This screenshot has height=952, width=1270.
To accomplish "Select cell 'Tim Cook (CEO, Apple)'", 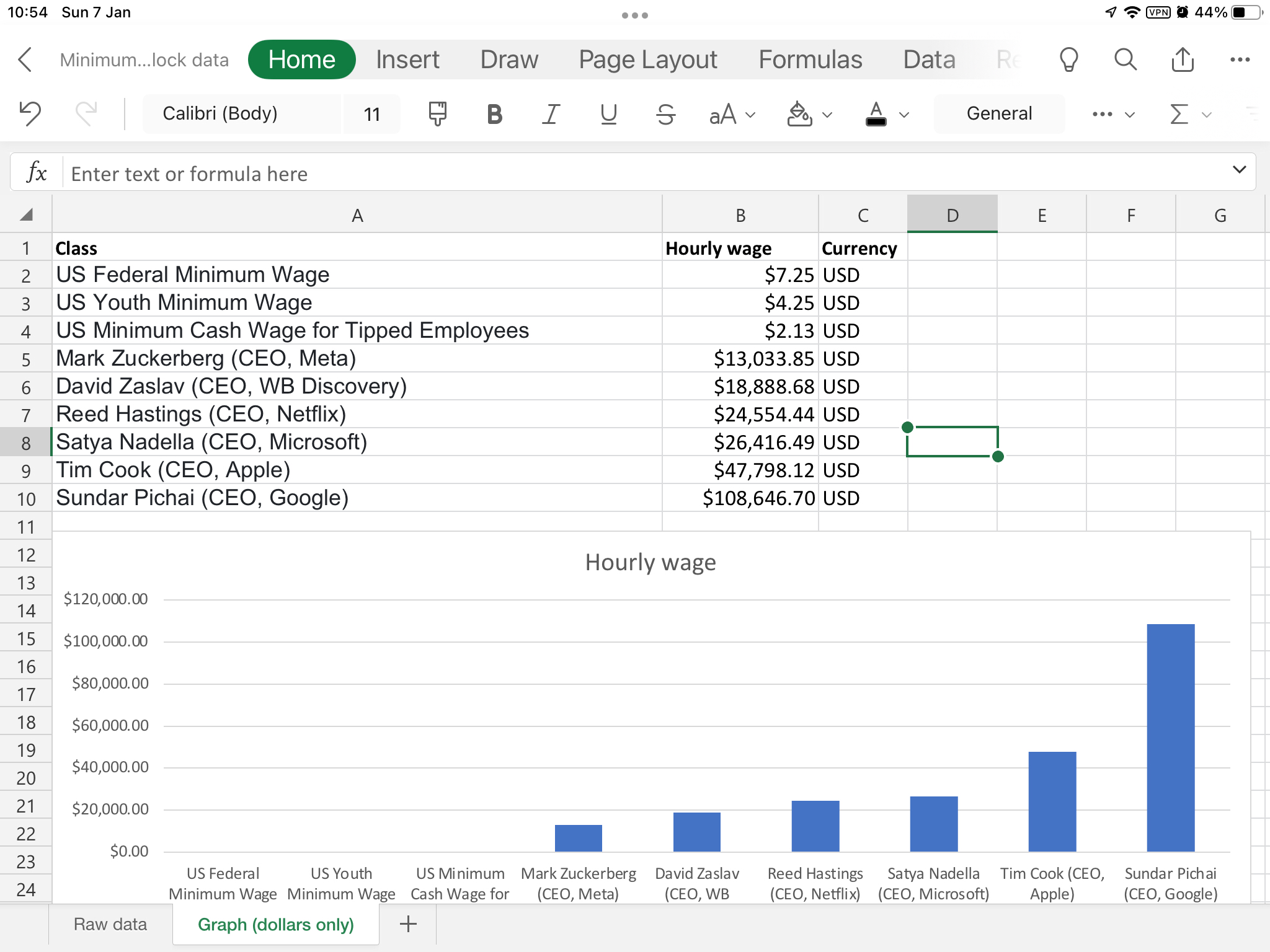I will pyautogui.click(x=357, y=470).
